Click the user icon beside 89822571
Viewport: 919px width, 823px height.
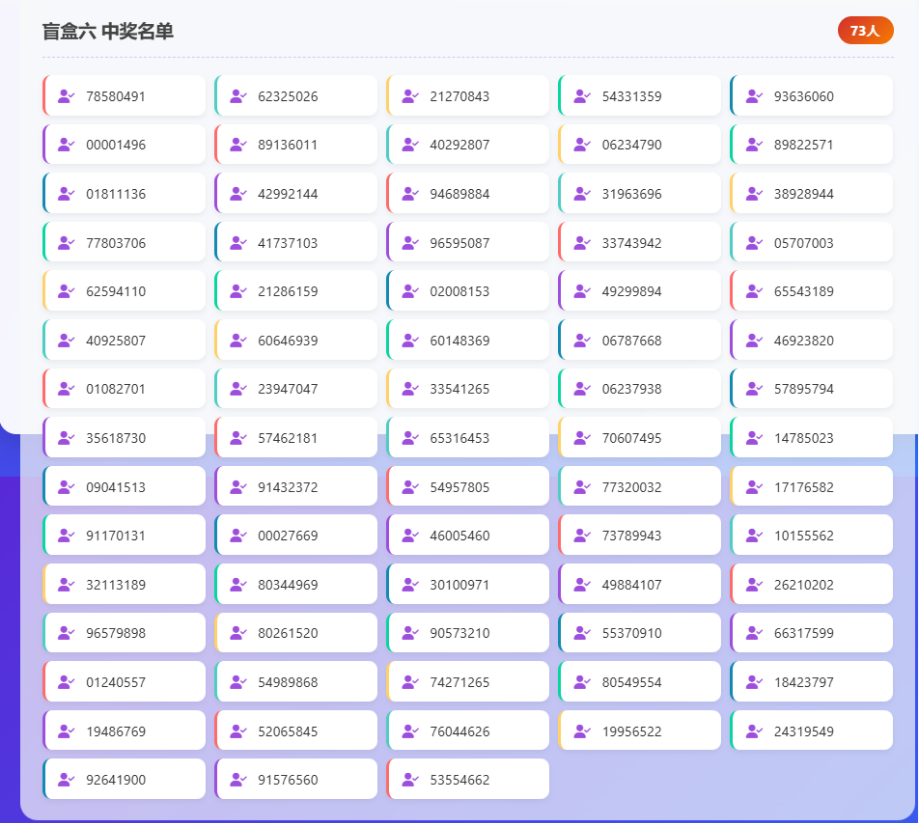[x=754, y=145]
